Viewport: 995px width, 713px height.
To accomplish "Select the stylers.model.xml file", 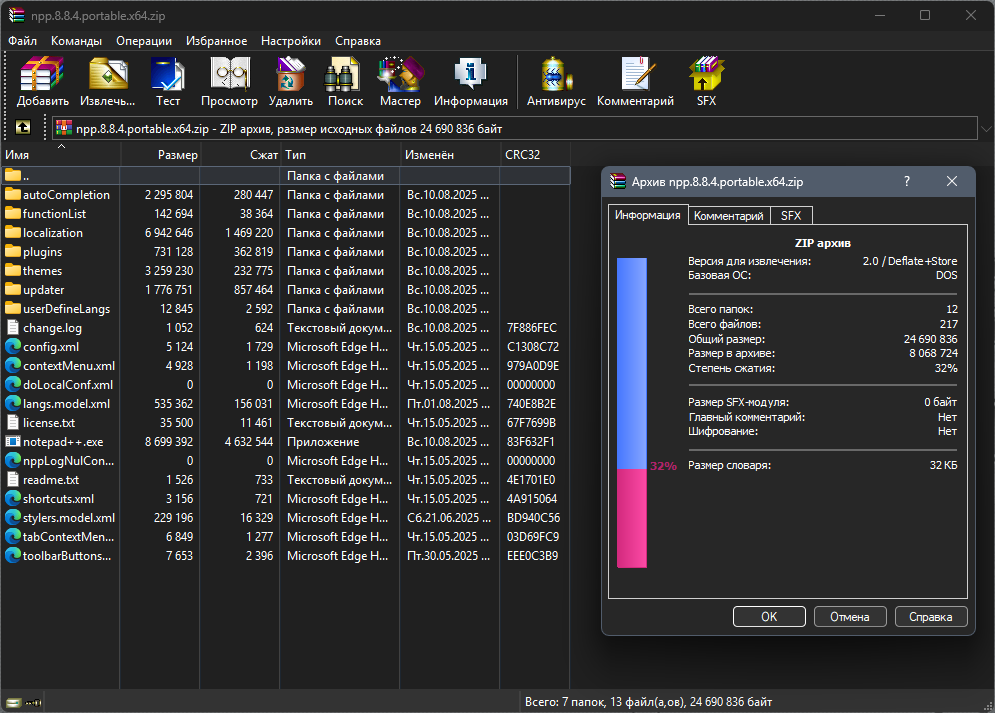I will 286,518.
